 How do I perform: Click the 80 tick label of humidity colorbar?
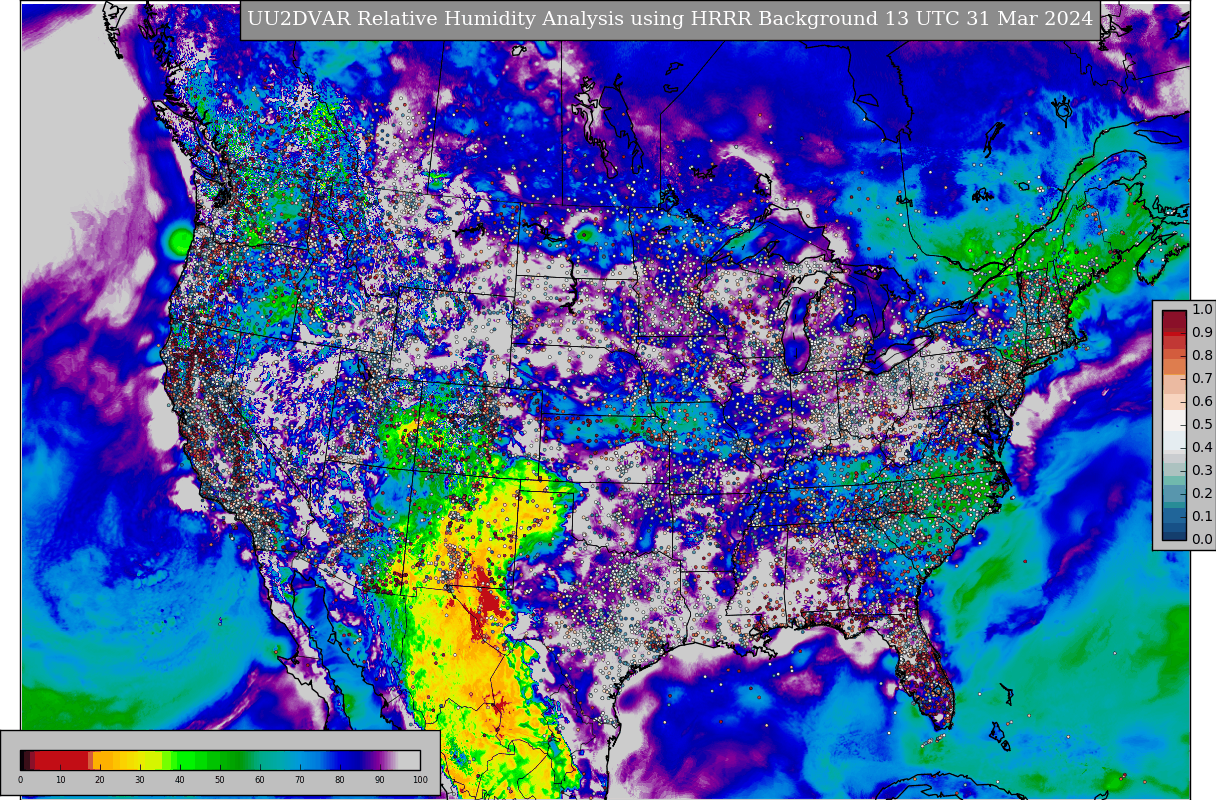(x=340, y=780)
